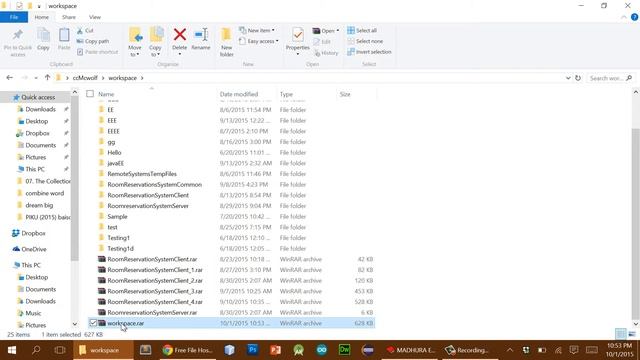Open Windows Start menu

[x=12, y=350]
